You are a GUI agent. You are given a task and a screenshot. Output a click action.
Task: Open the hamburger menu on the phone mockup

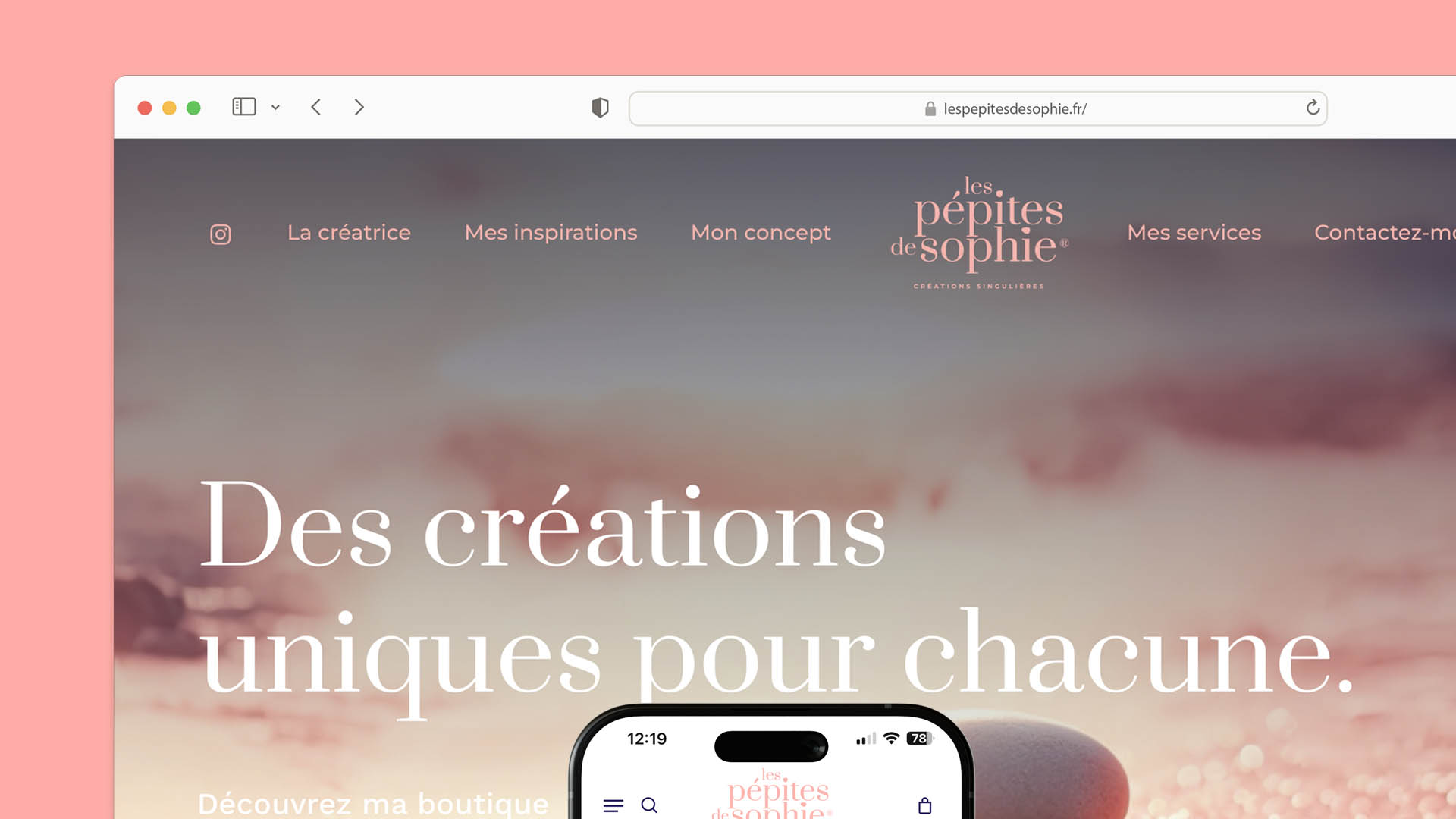[x=613, y=805]
